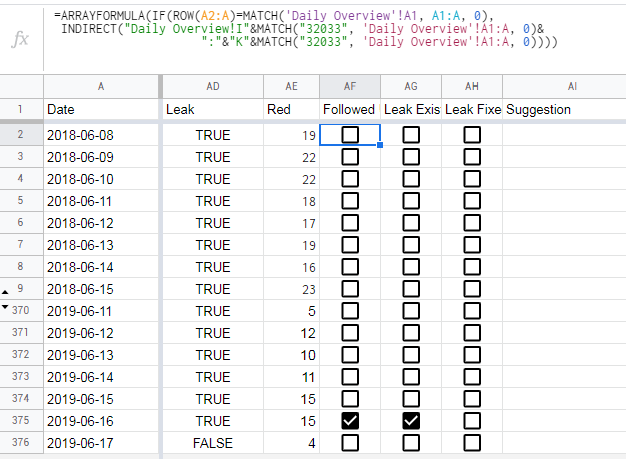Toggle Leak Fixed checkbox in row 376
Screen dimensions: 626x459
coord(472,443)
